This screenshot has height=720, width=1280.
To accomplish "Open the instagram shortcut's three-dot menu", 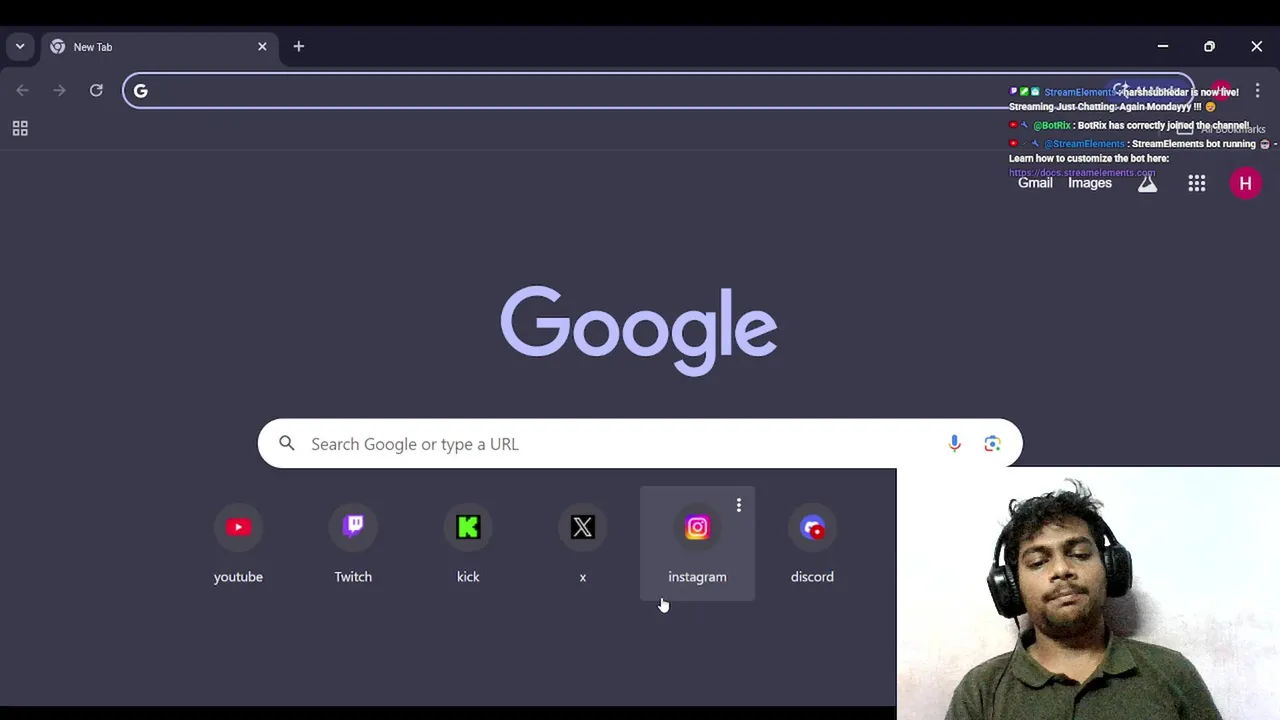I will pyautogui.click(x=739, y=506).
